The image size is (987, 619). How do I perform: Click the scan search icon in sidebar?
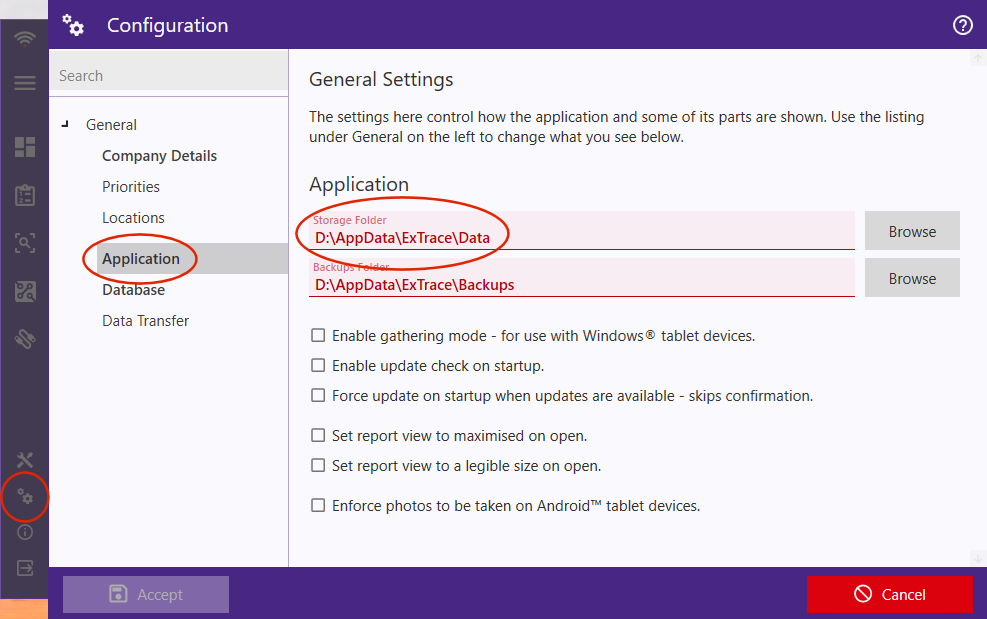click(25, 243)
